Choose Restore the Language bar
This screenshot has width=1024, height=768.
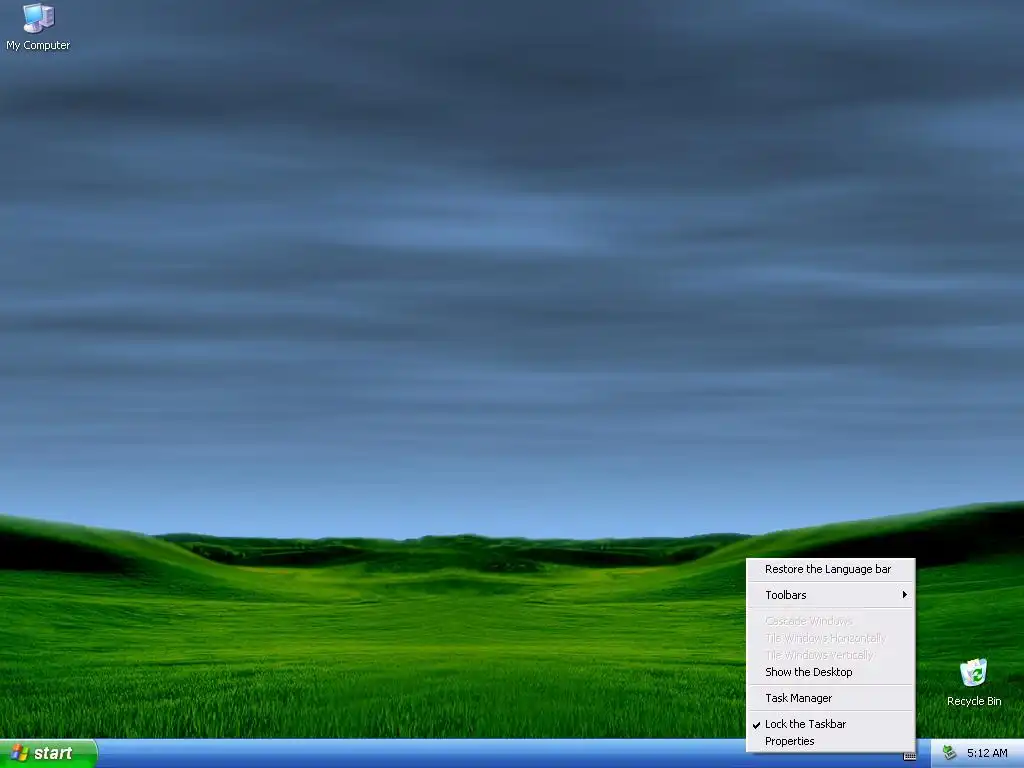[831, 569]
